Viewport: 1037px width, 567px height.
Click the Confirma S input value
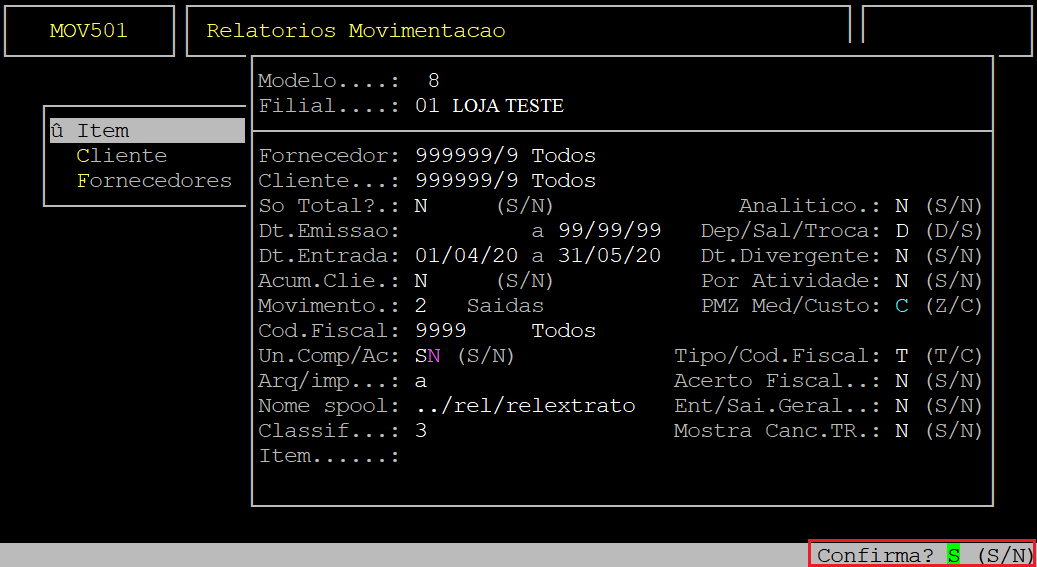(x=954, y=554)
